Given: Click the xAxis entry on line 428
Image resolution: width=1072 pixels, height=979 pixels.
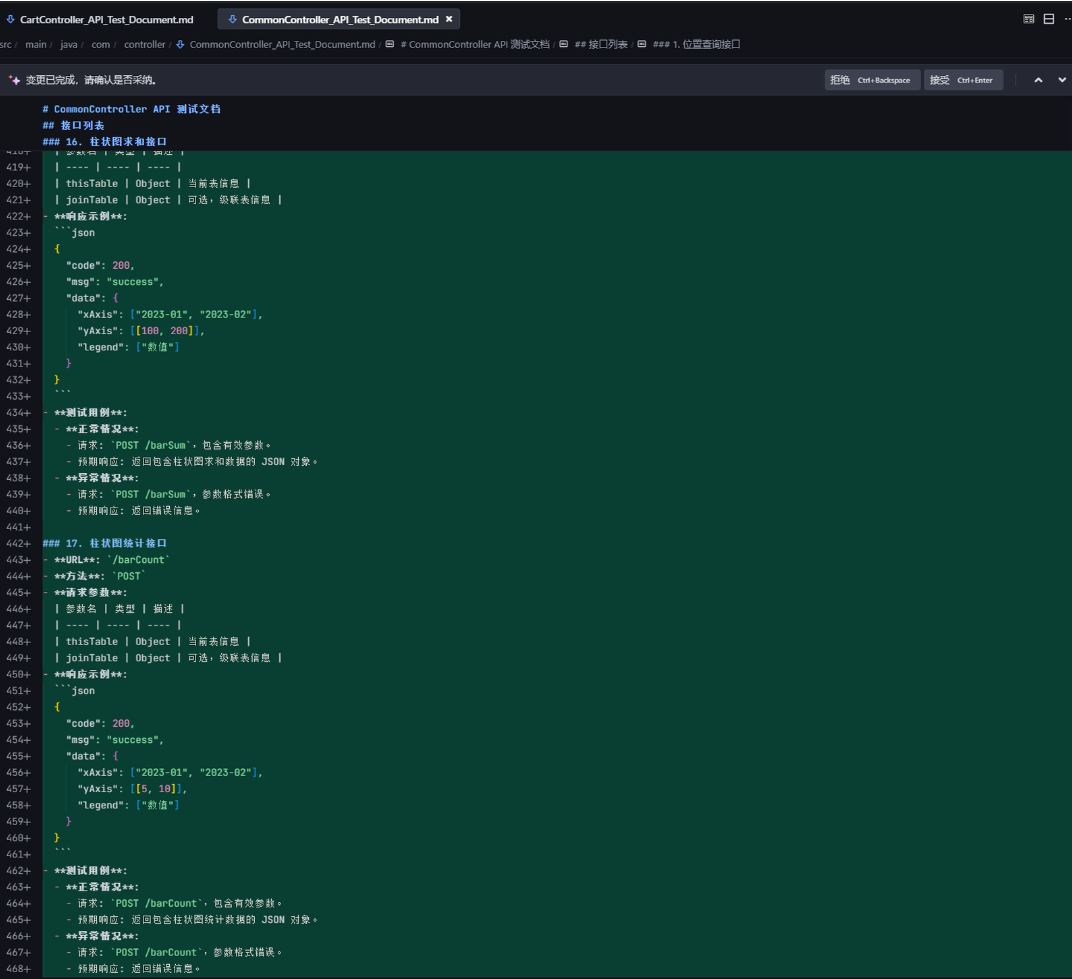Looking at the screenshot, I should pyautogui.click(x=170, y=314).
